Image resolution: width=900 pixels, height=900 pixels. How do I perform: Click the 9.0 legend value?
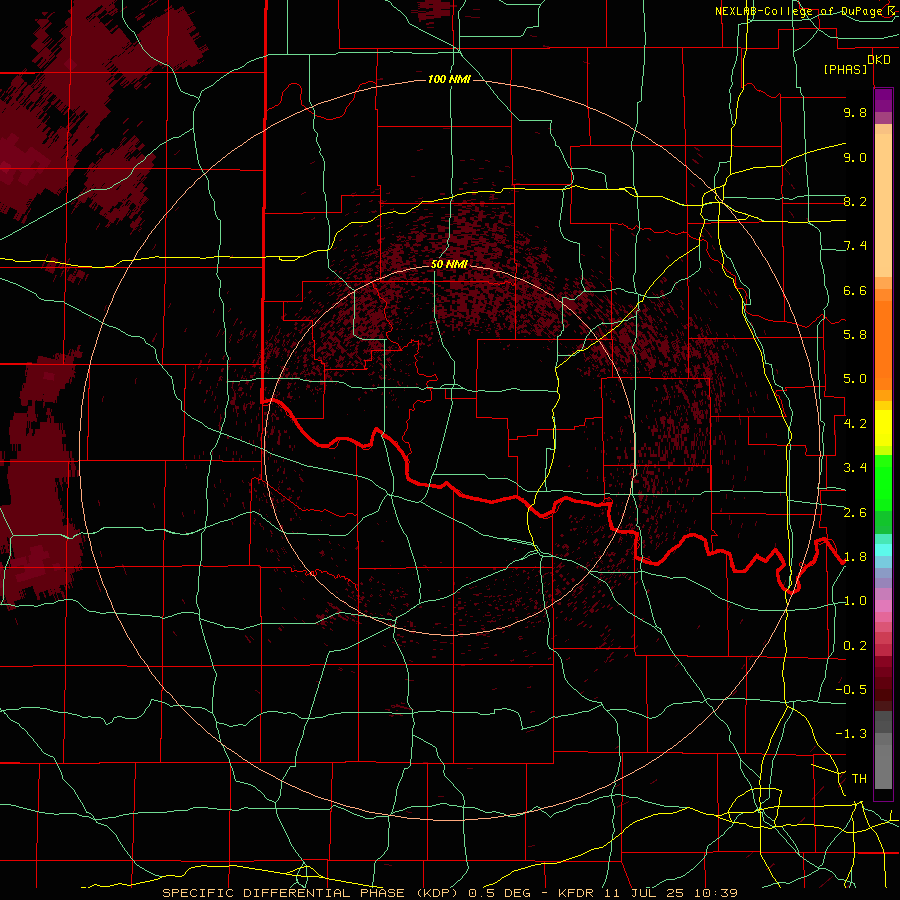(x=855, y=157)
